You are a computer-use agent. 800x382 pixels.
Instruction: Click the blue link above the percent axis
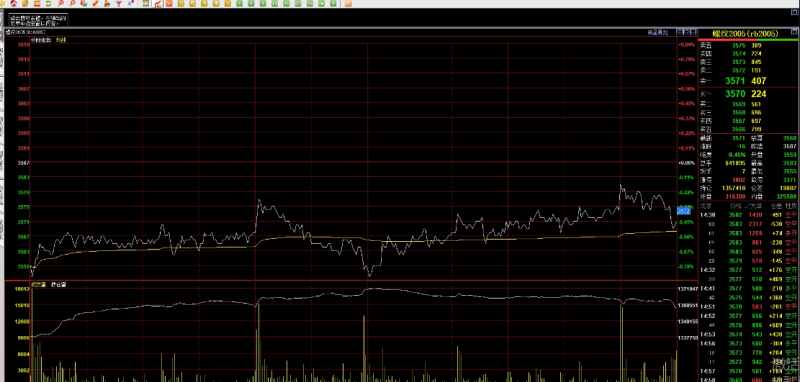click(x=658, y=32)
